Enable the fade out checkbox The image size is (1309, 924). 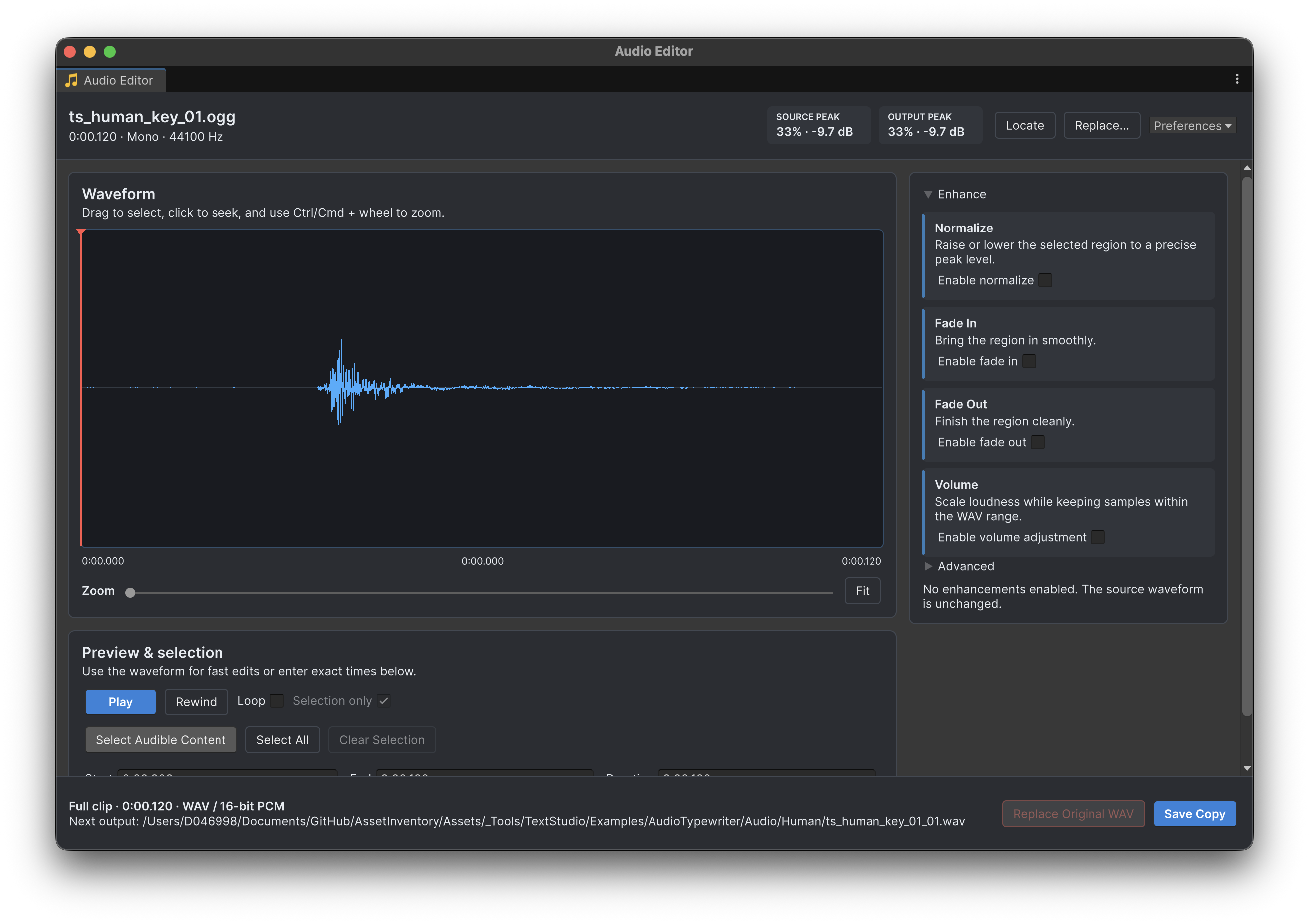[1038, 443]
